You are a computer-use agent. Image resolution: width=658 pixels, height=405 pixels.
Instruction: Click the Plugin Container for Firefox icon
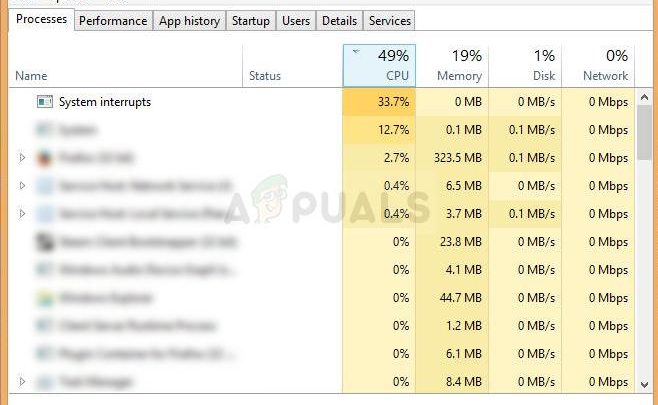click(44, 354)
